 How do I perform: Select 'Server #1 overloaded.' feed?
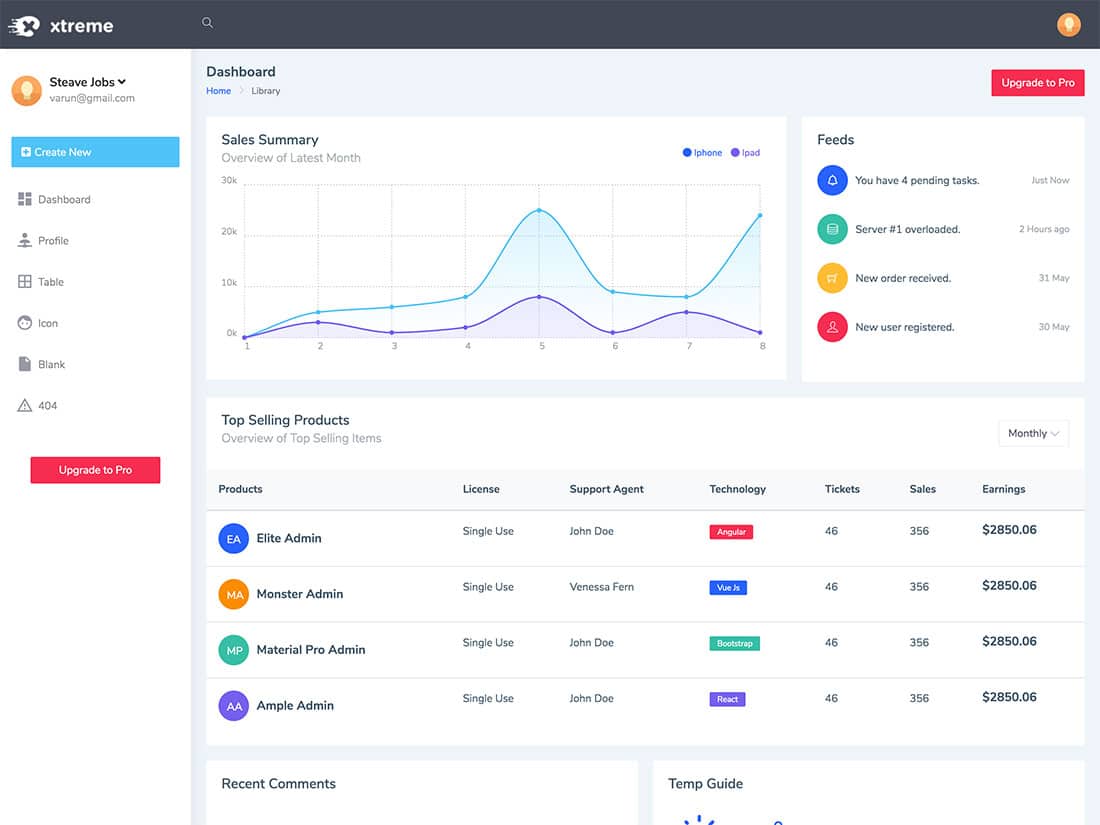[907, 229]
